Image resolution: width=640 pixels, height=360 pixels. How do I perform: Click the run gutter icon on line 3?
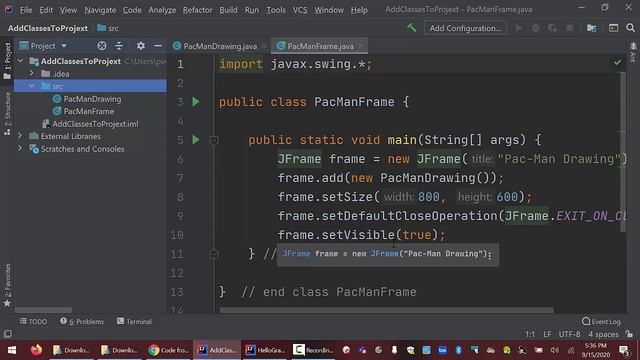[196, 102]
